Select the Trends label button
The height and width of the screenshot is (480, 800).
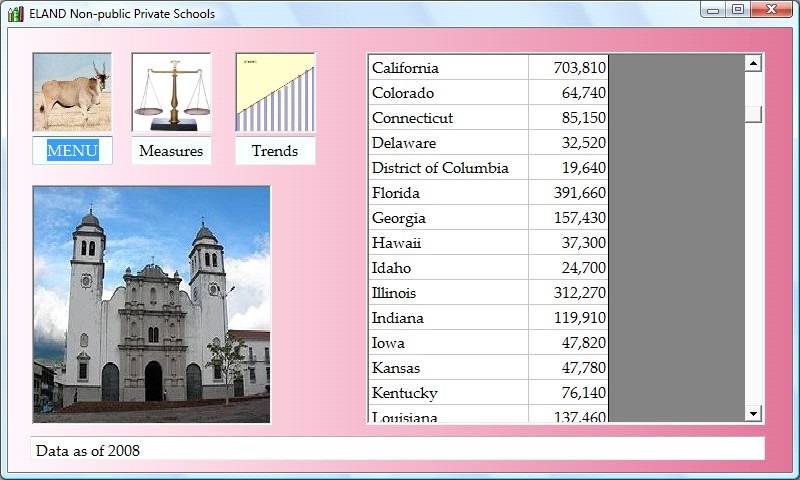[x=275, y=151]
